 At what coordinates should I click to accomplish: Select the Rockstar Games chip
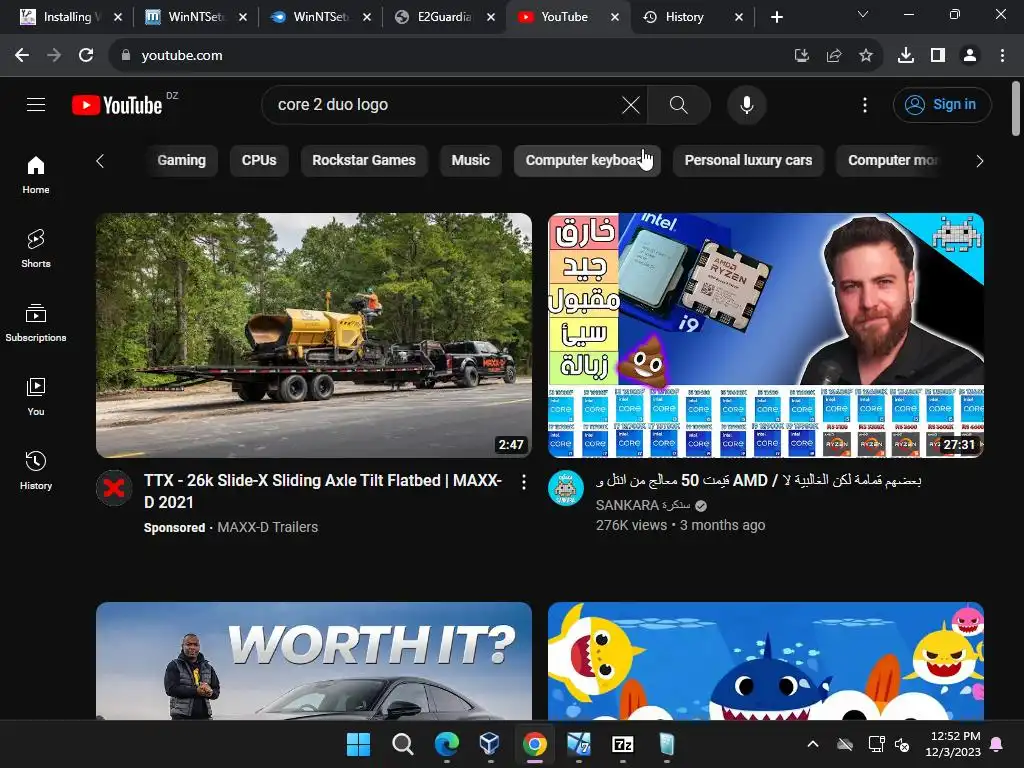(x=364, y=161)
